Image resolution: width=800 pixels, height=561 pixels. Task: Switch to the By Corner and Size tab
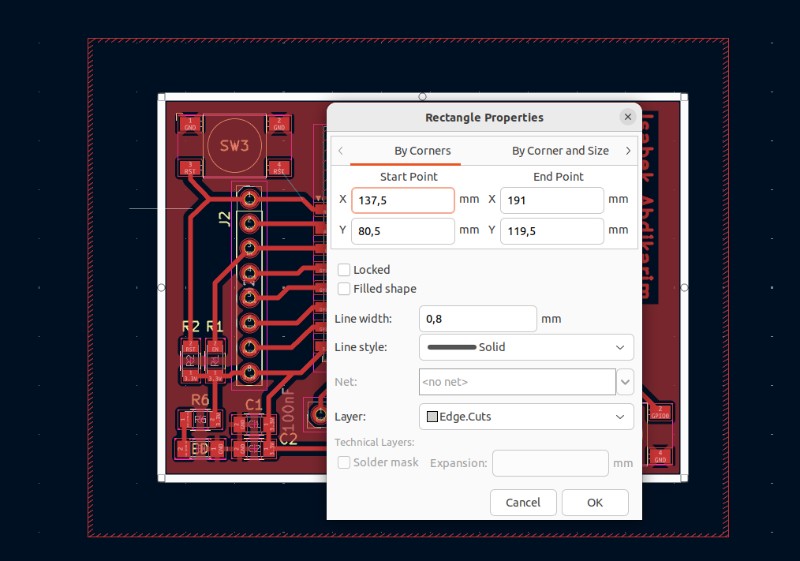[x=560, y=151]
